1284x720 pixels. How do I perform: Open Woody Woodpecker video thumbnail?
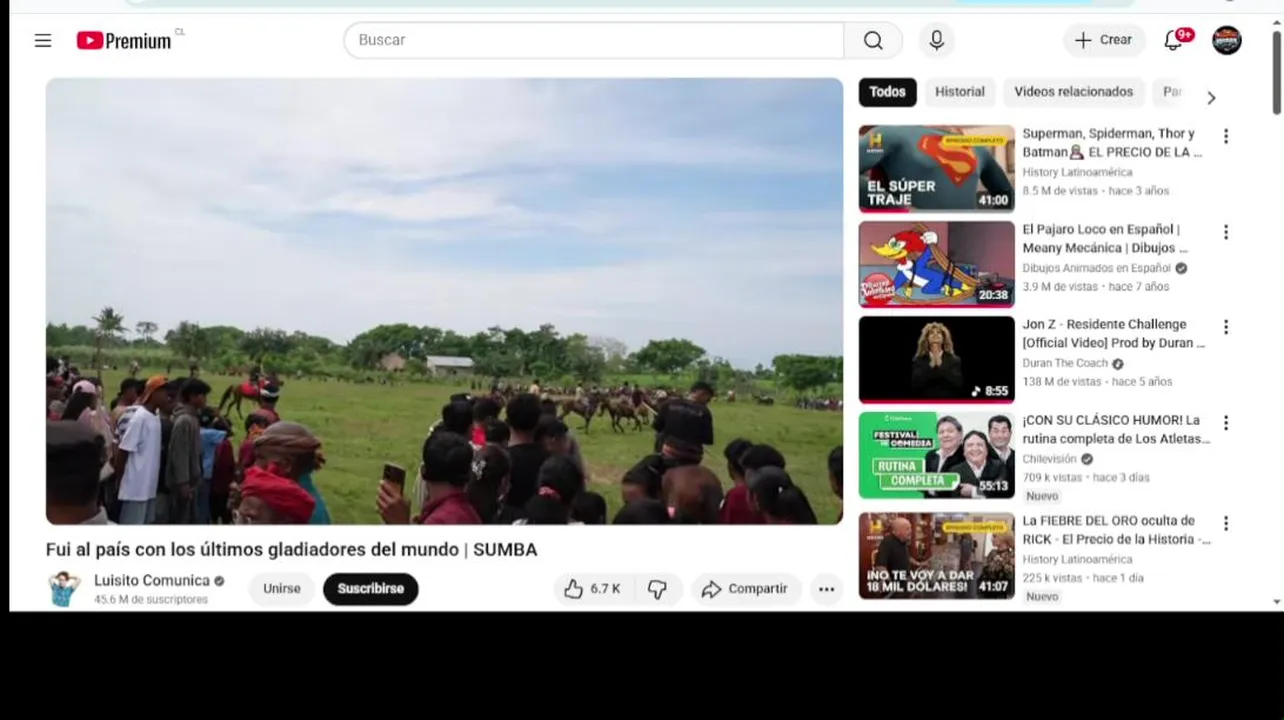936,264
